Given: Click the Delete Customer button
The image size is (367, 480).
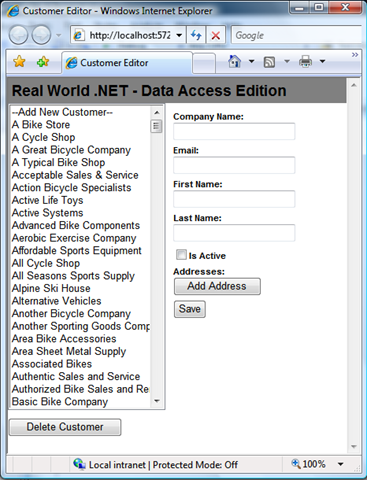Looking at the screenshot, I should (x=65, y=427).
